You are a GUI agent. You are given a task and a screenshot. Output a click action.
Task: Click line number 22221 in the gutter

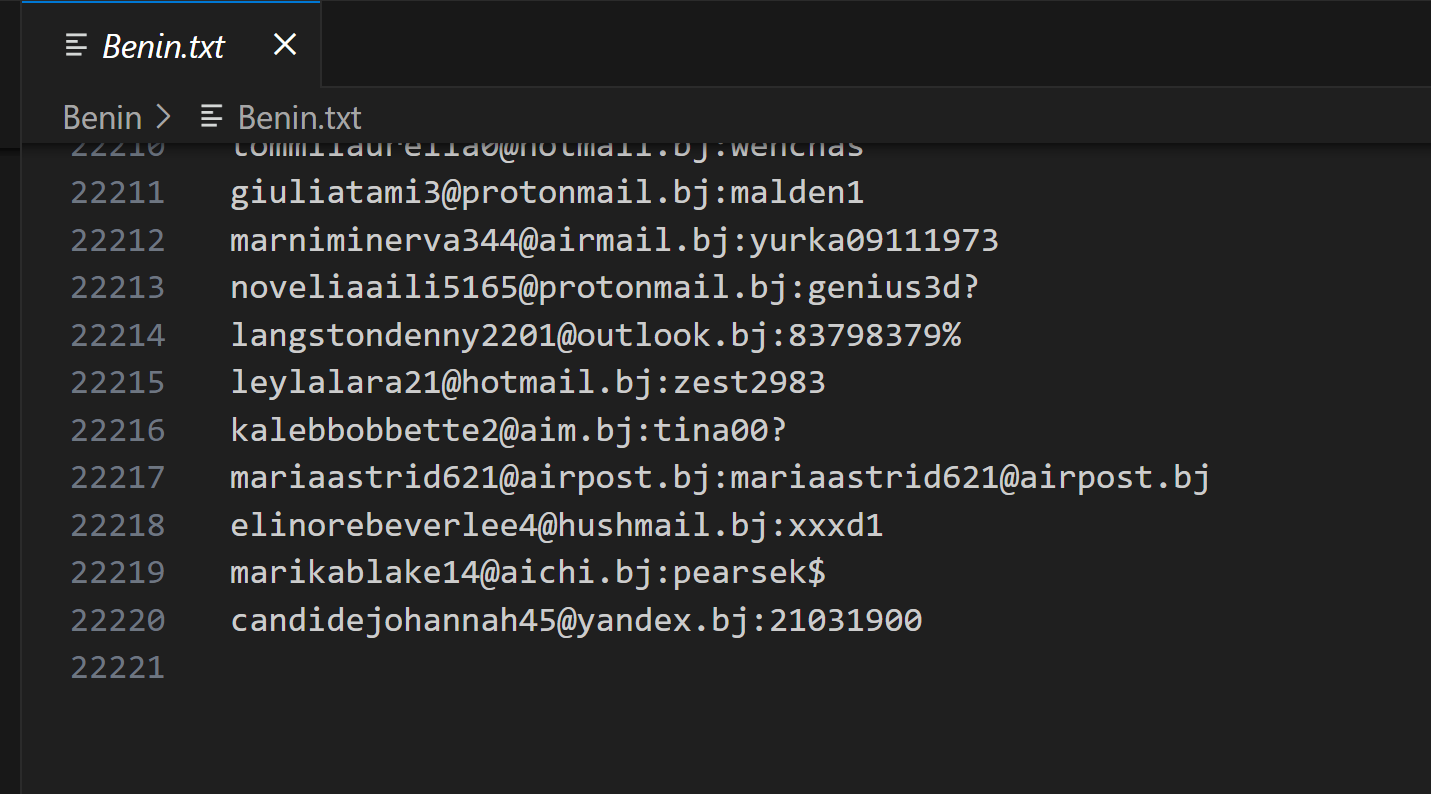point(117,667)
